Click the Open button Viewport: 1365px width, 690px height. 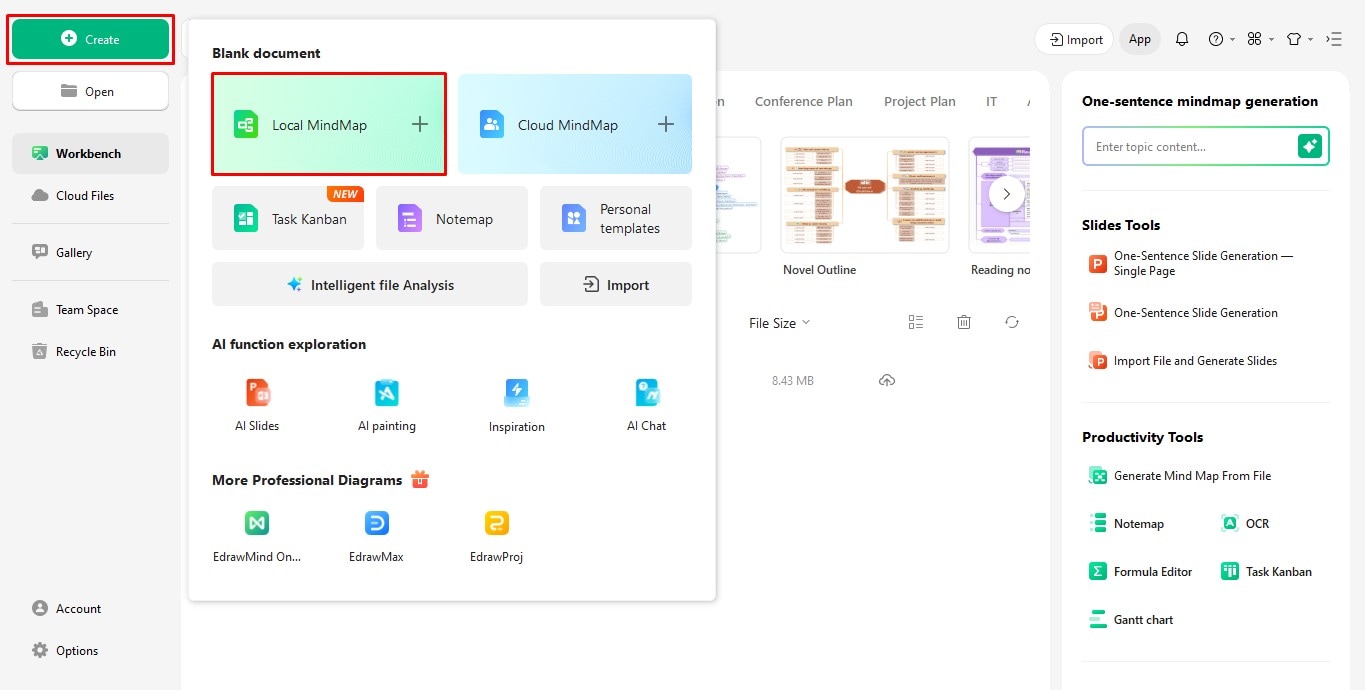[x=90, y=91]
